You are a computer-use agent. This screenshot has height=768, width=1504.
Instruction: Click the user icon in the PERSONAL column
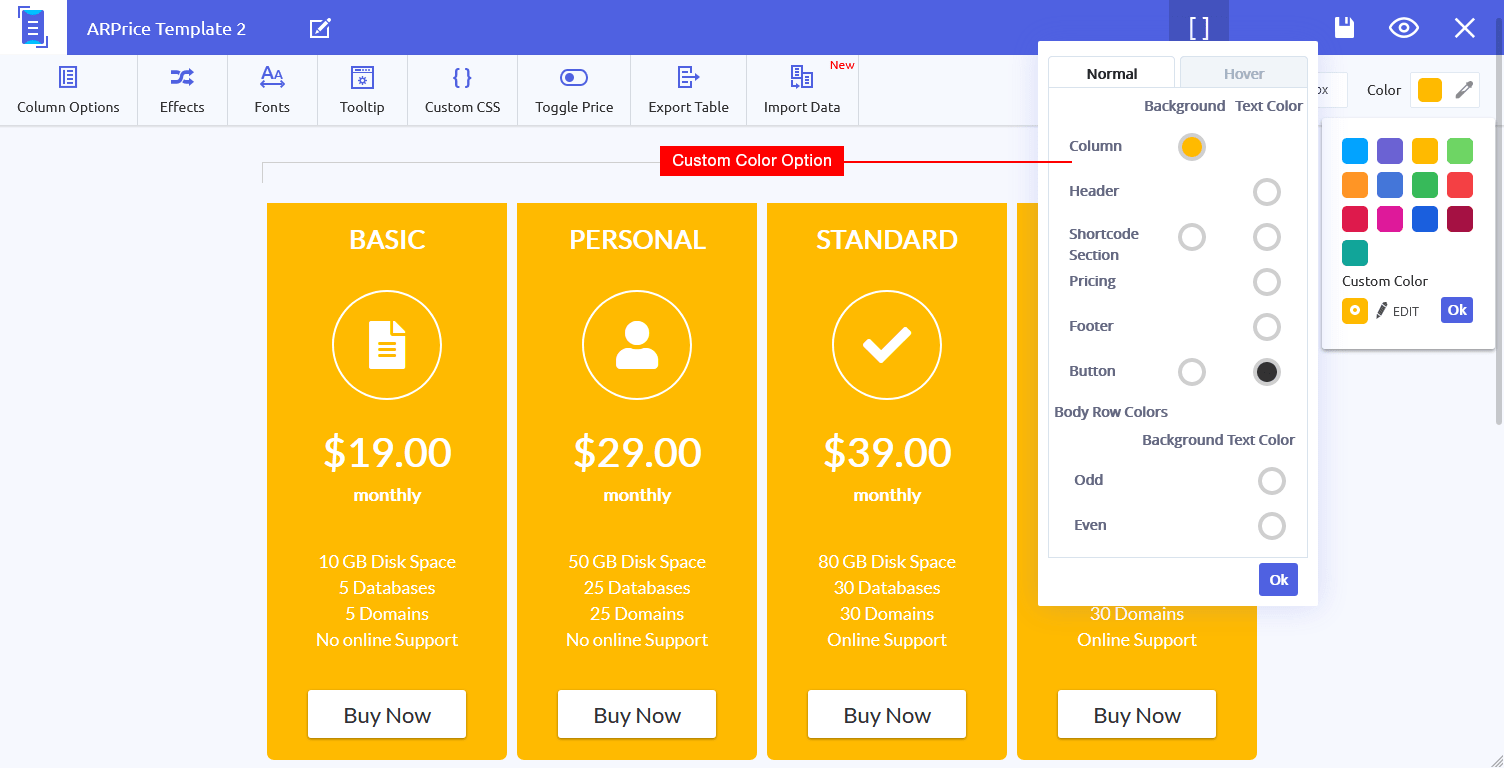point(637,345)
